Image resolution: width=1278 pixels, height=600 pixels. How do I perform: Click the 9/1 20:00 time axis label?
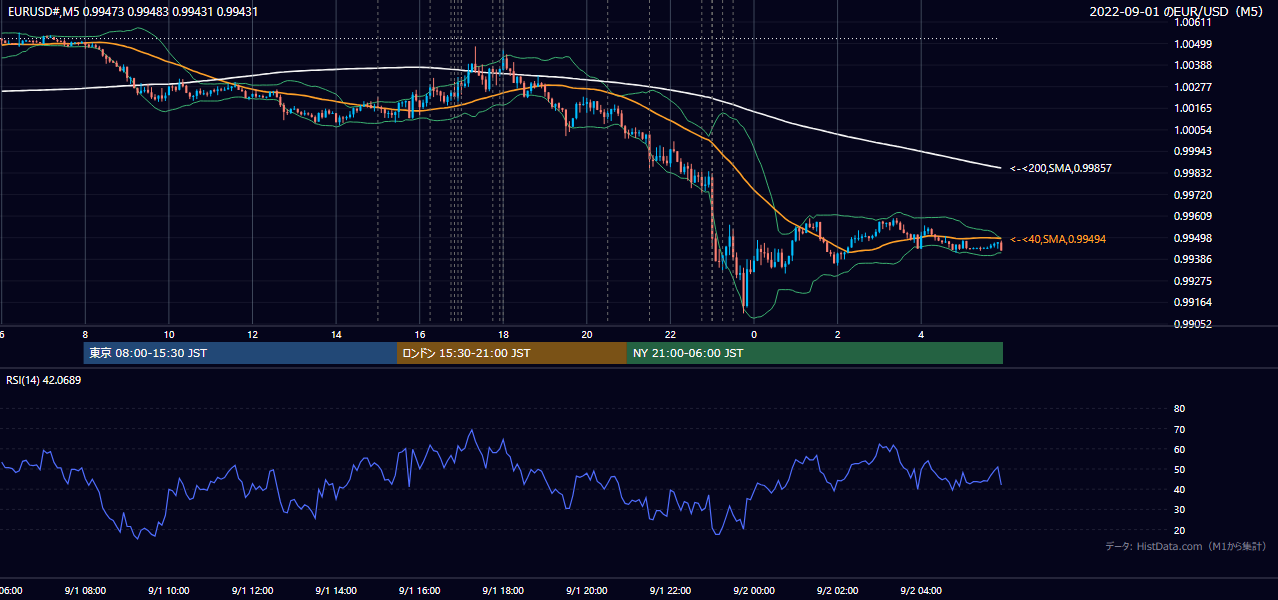coord(587,591)
